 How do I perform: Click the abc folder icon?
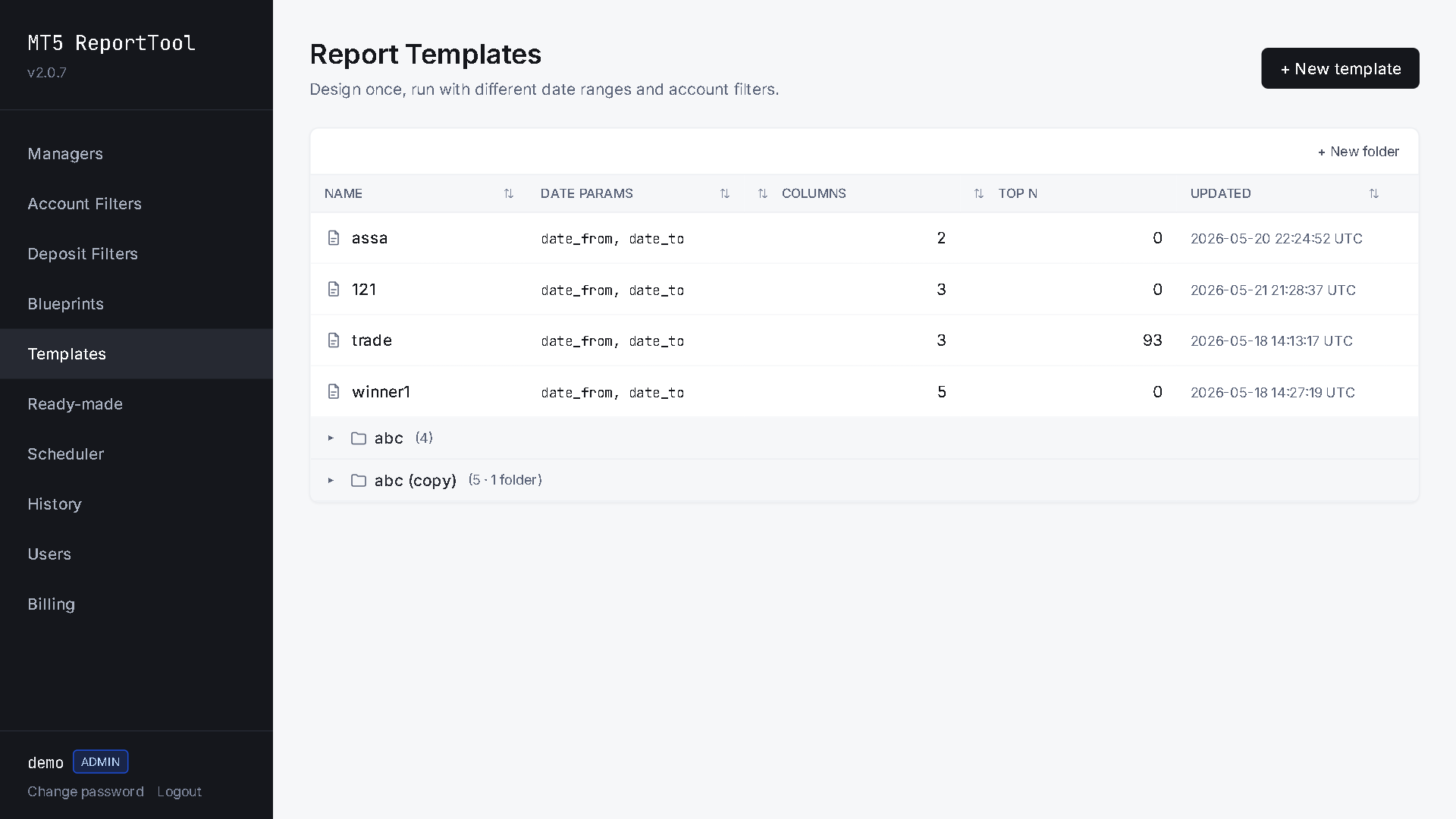(359, 438)
